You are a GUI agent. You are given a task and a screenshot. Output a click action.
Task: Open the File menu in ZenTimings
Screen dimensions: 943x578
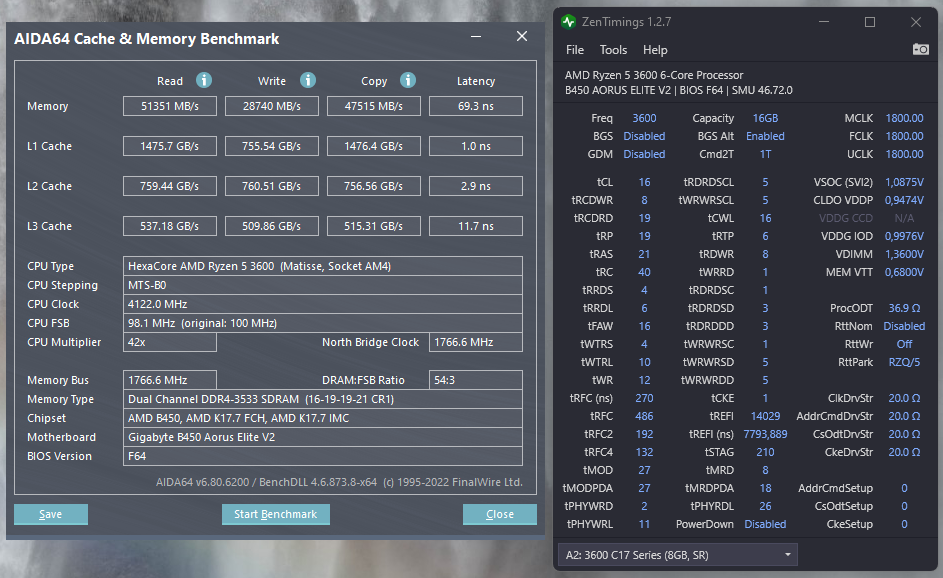pos(575,50)
